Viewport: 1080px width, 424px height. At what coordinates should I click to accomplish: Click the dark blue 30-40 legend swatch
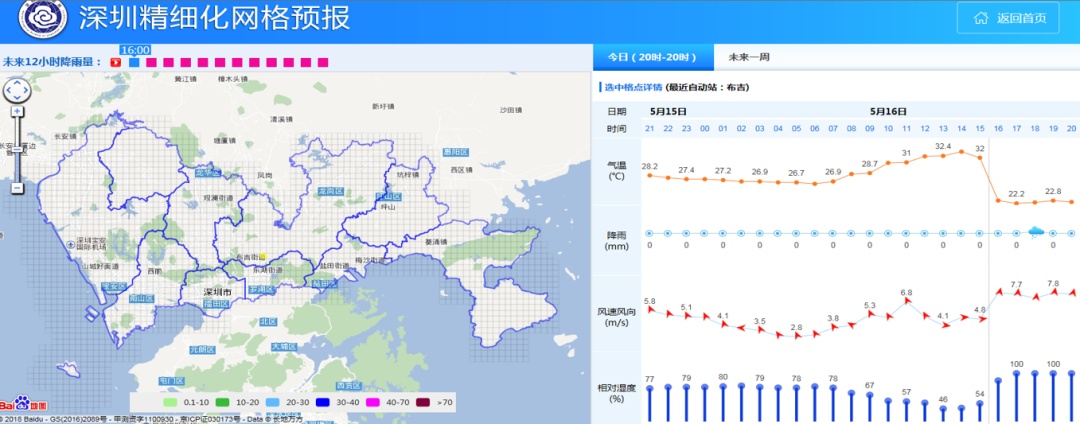[x=297, y=399]
